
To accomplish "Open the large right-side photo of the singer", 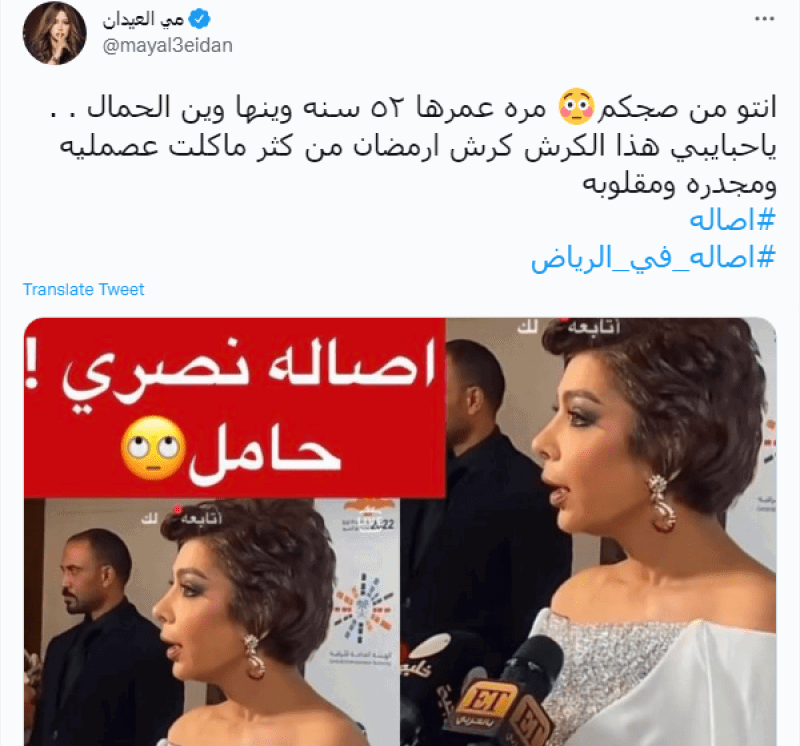I will tap(588, 531).
